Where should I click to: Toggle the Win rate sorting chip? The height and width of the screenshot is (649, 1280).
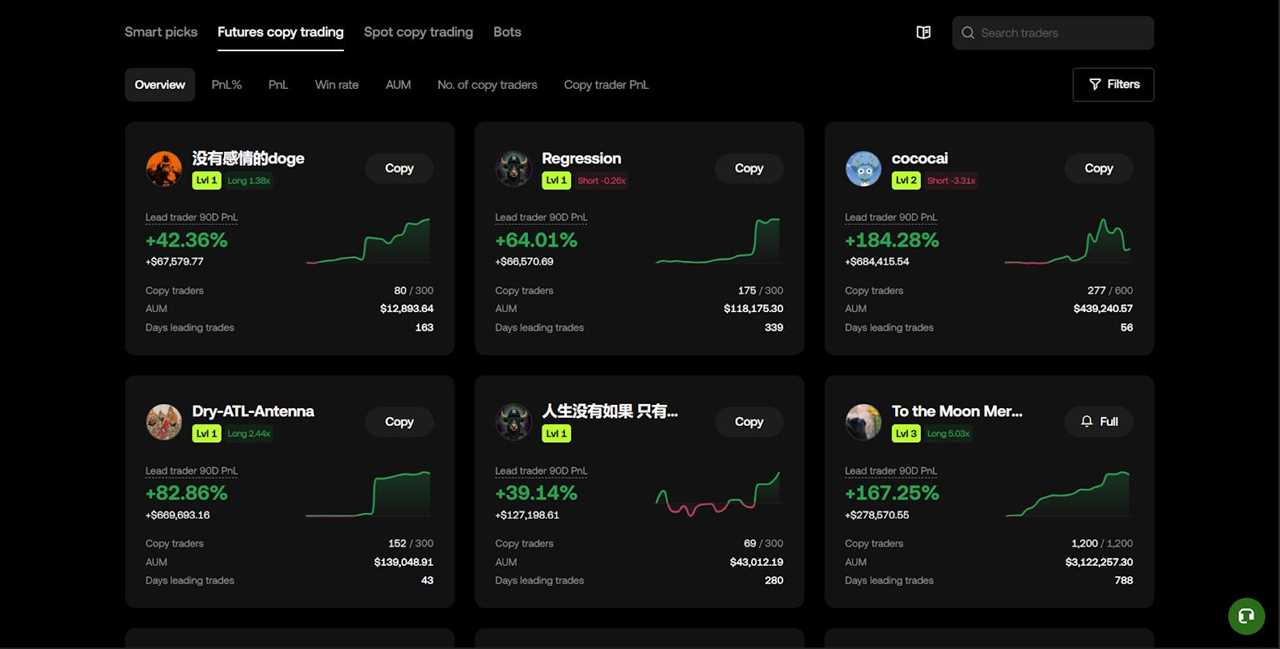coord(336,84)
